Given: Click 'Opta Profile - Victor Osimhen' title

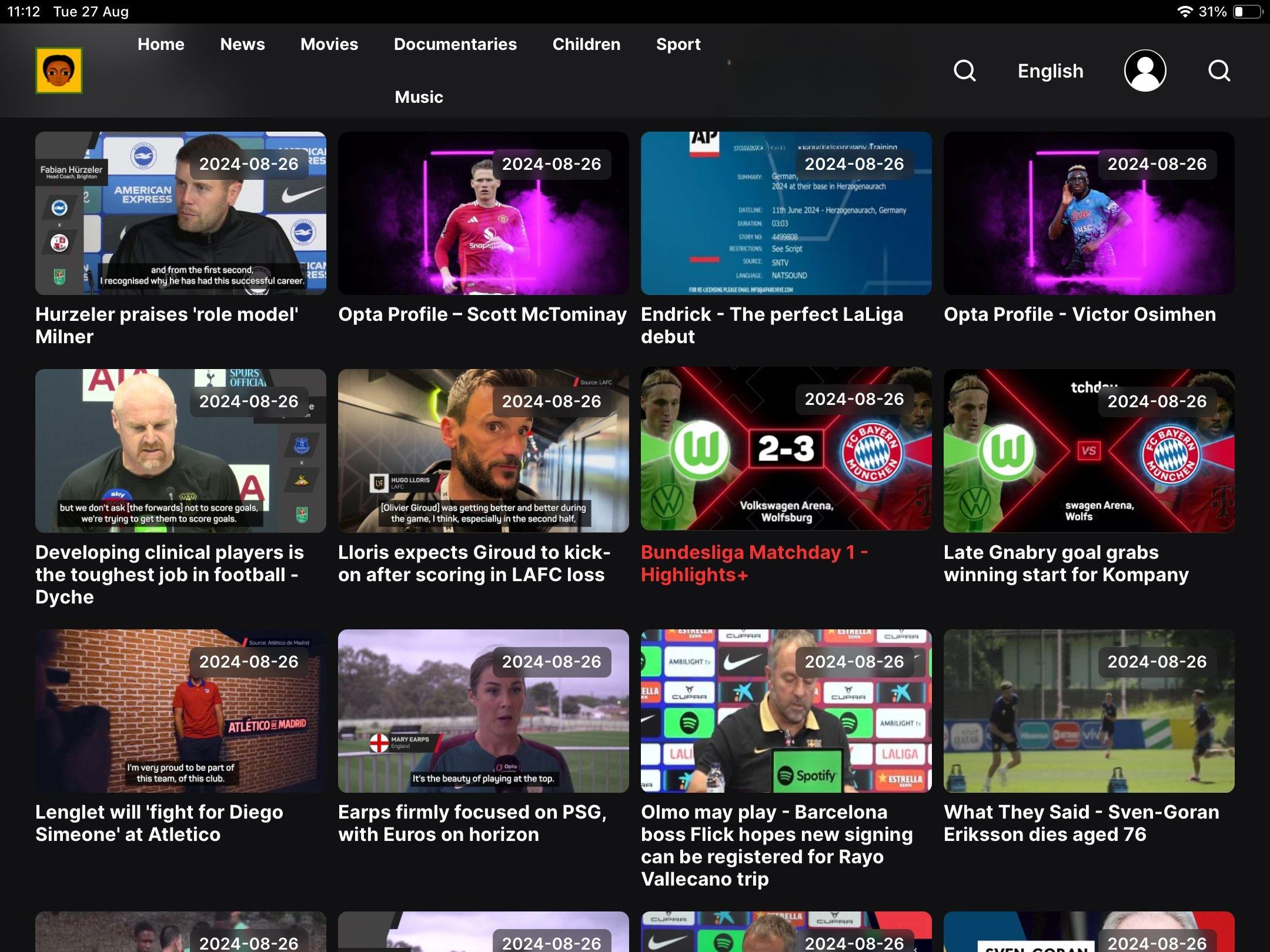Looking at the screenshot, I should pyautogui.click(x=1079, y=314).
